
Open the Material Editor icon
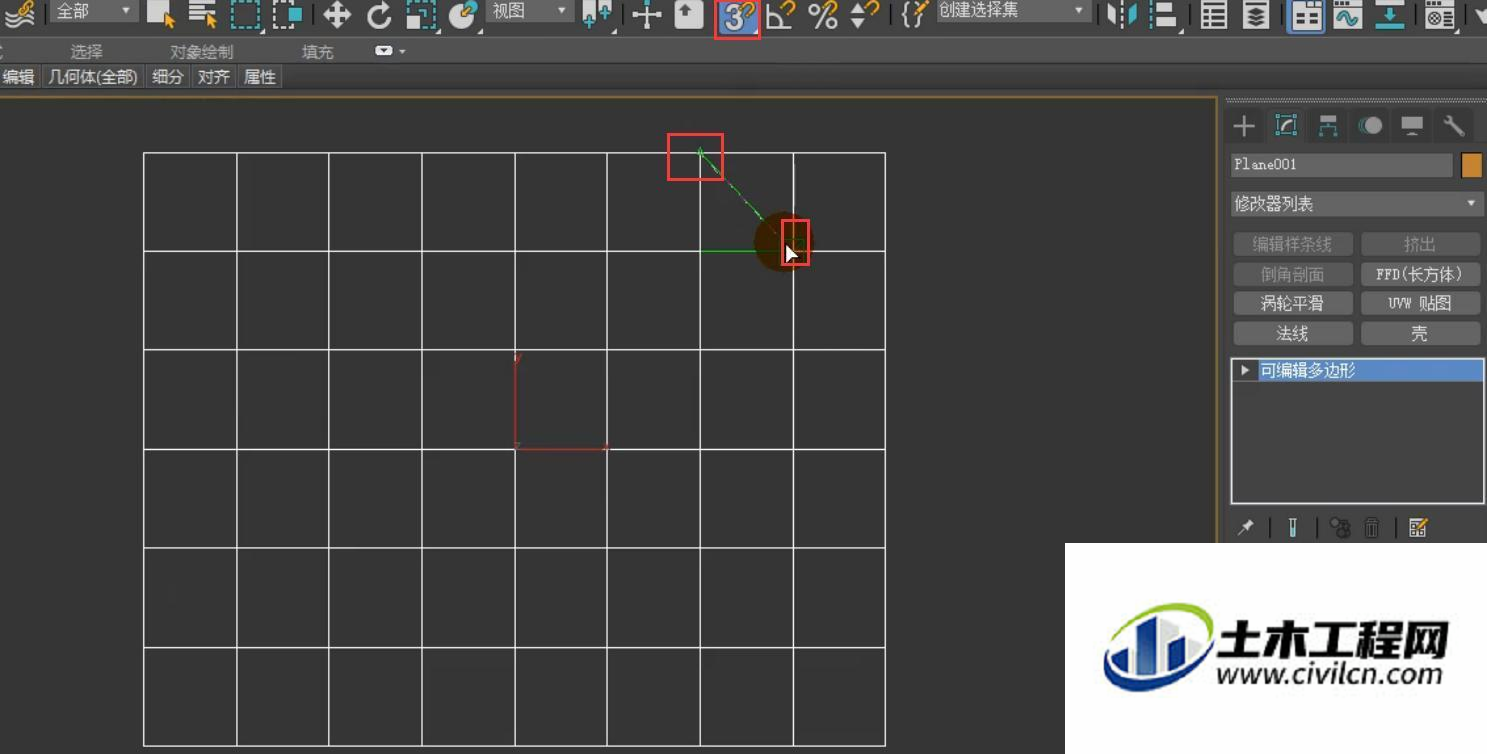1439,14
